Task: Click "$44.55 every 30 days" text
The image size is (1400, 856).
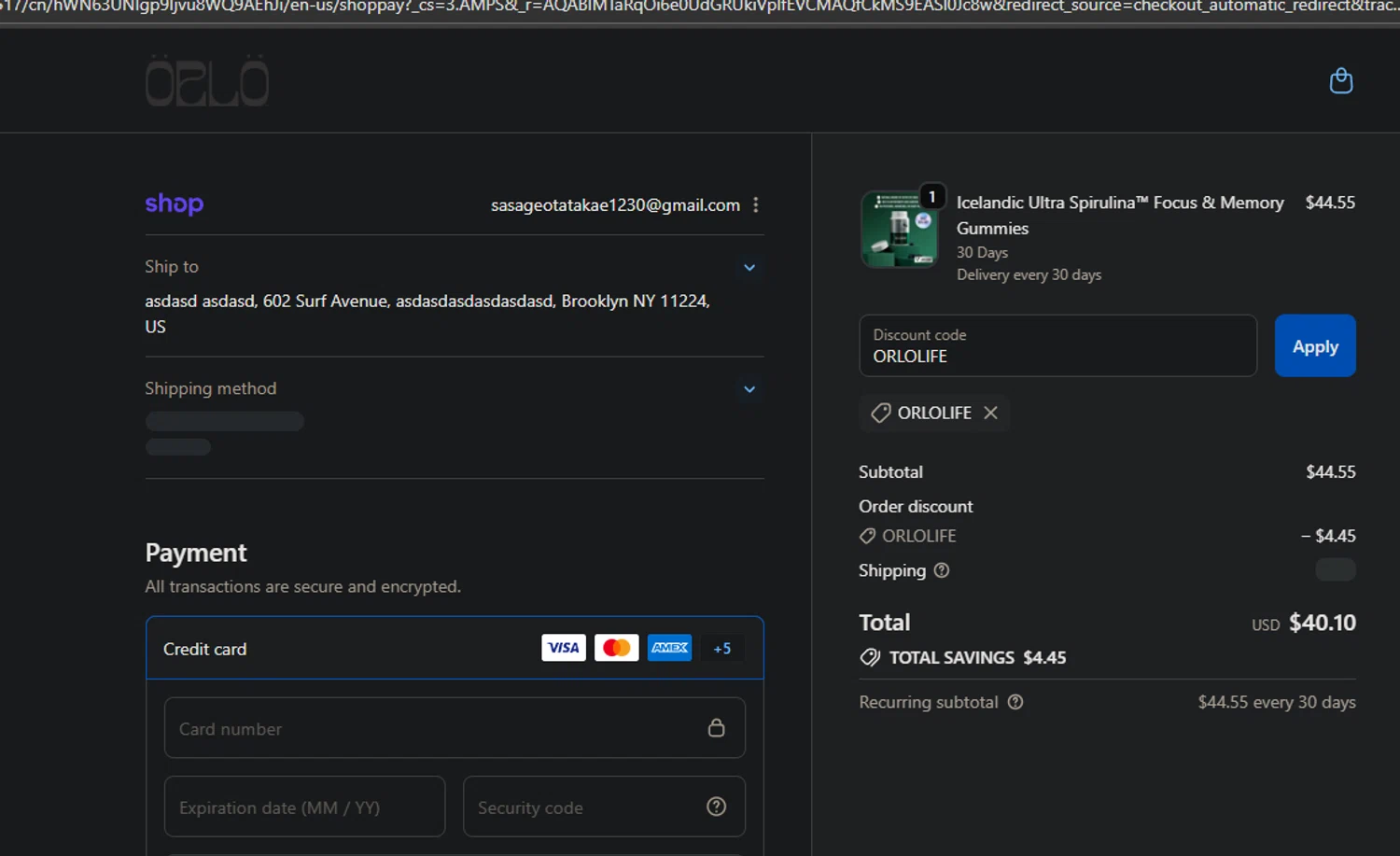Action: 1277,702
